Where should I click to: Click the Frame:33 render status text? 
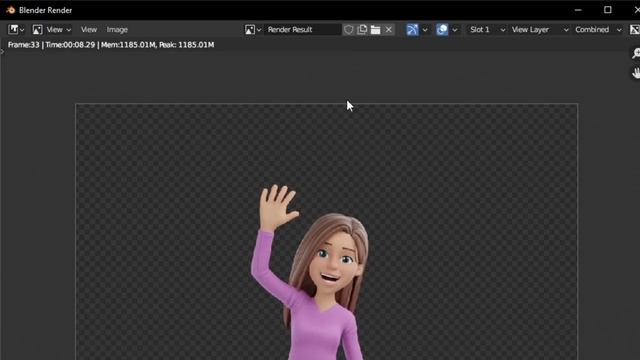[x=111, y=45]
